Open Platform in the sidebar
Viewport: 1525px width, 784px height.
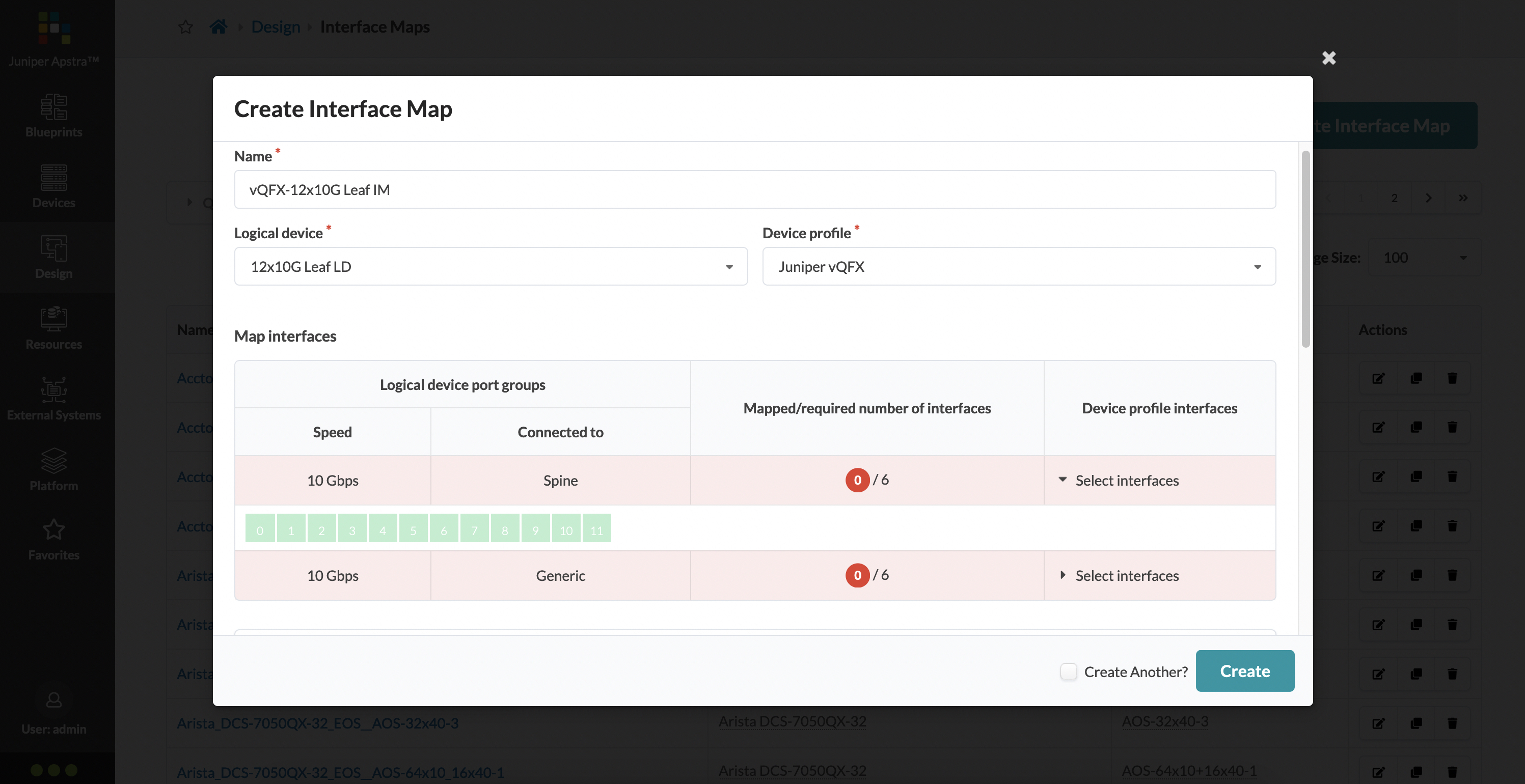click(x=54, y=469)
